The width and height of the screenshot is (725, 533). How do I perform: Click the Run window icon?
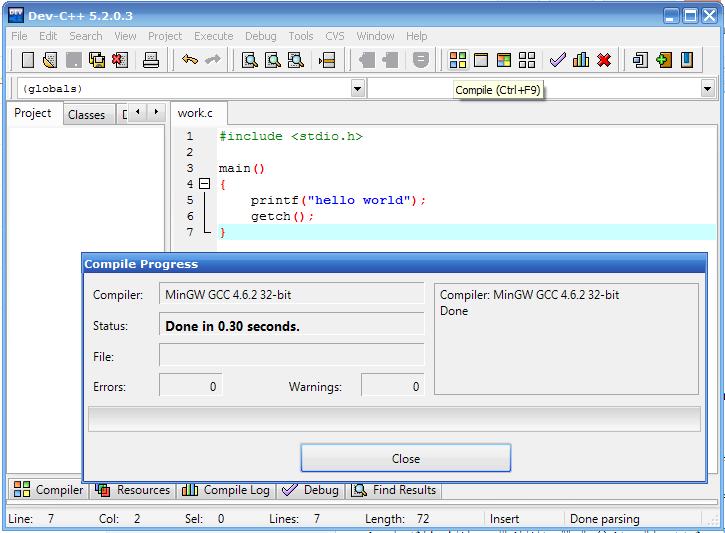481,60
